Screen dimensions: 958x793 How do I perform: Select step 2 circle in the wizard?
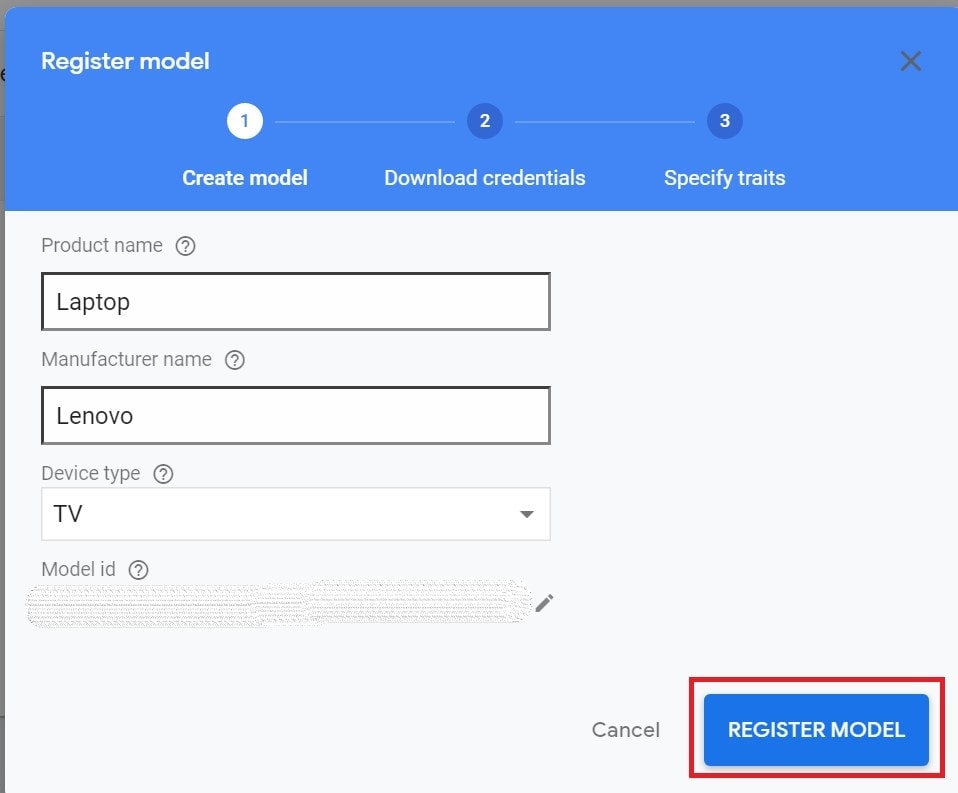click(x=484, y=121)
